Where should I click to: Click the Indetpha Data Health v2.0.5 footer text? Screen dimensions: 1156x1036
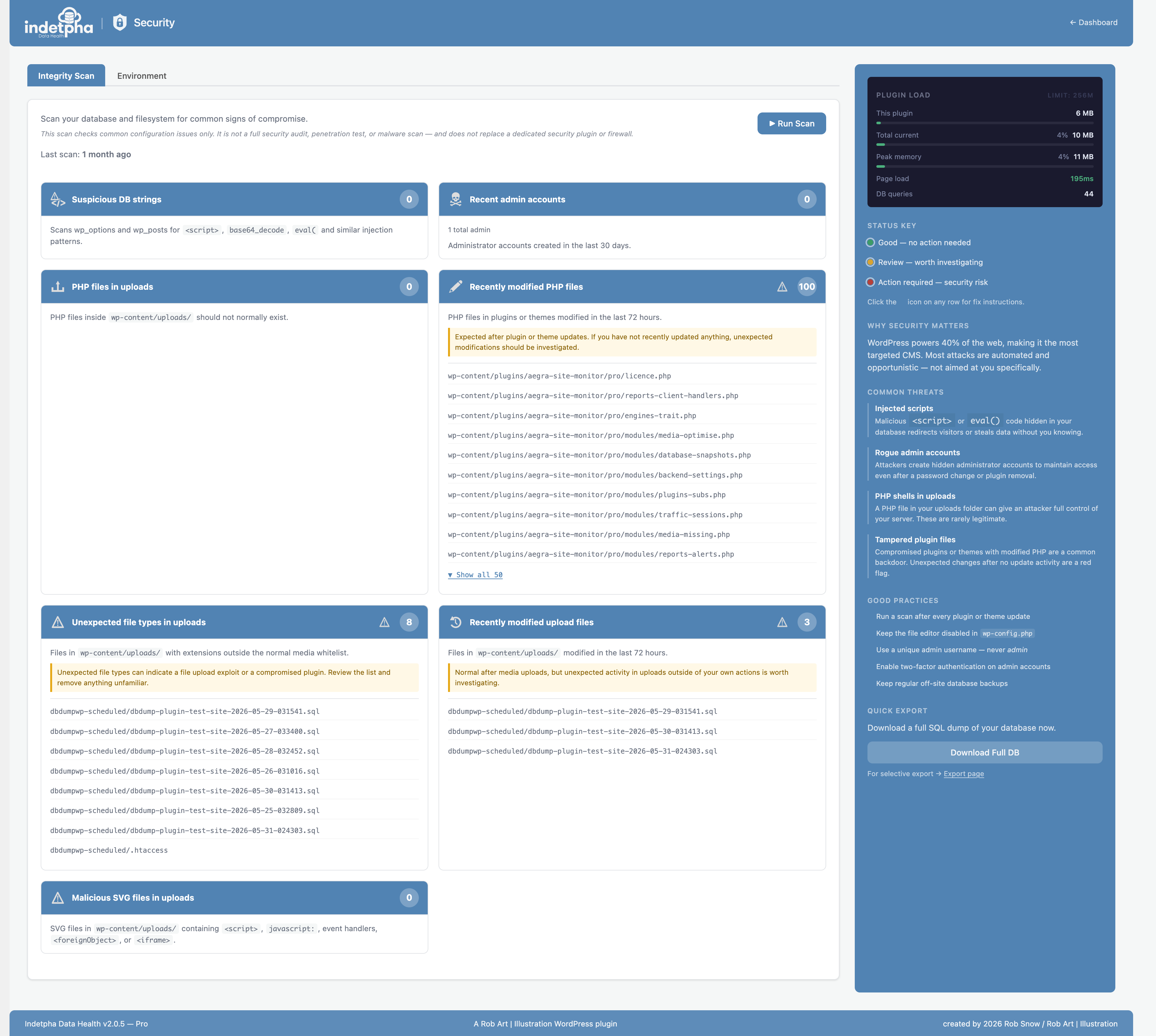[x=86, y=1024]
